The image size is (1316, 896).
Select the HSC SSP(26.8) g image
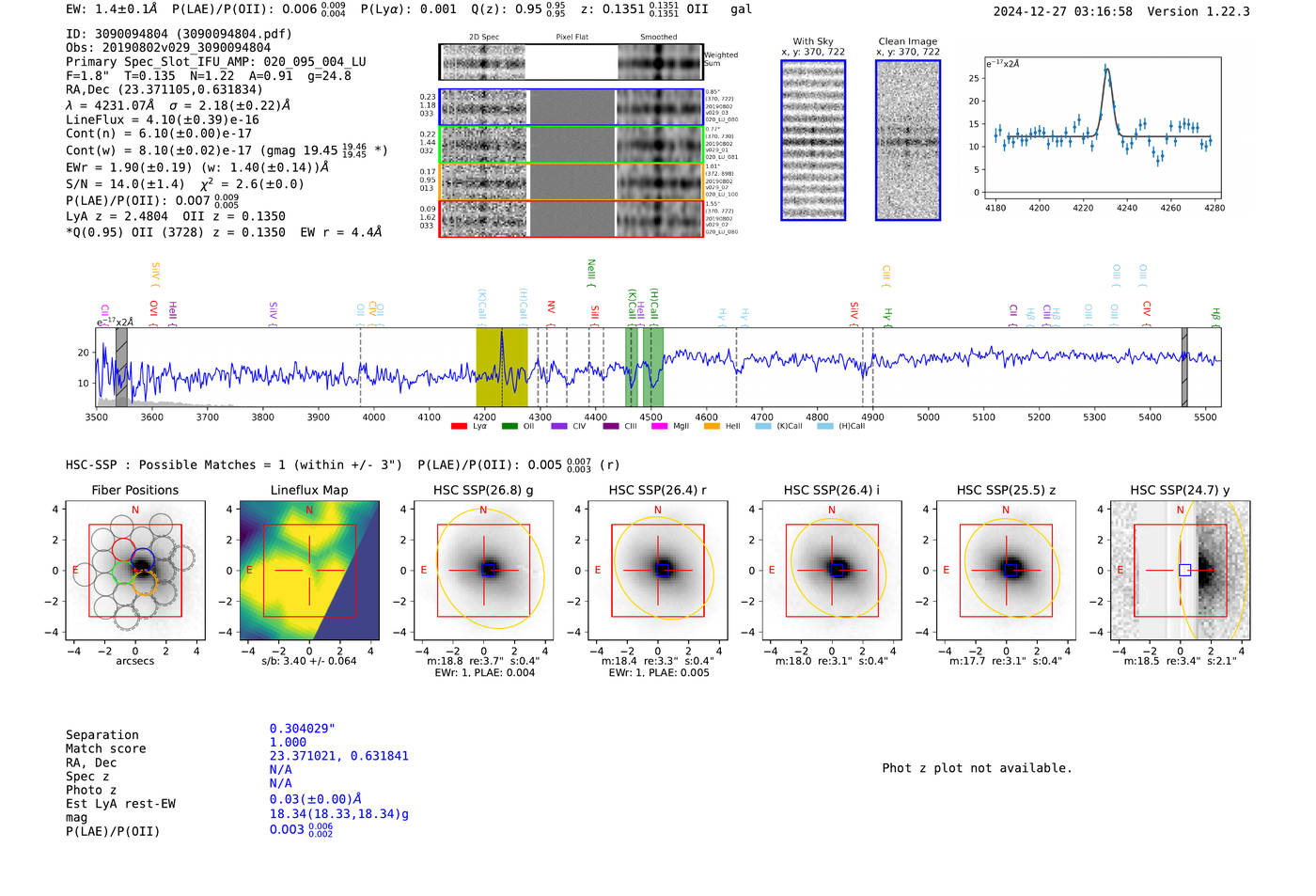pyautogui.click(x=483, y=571)
